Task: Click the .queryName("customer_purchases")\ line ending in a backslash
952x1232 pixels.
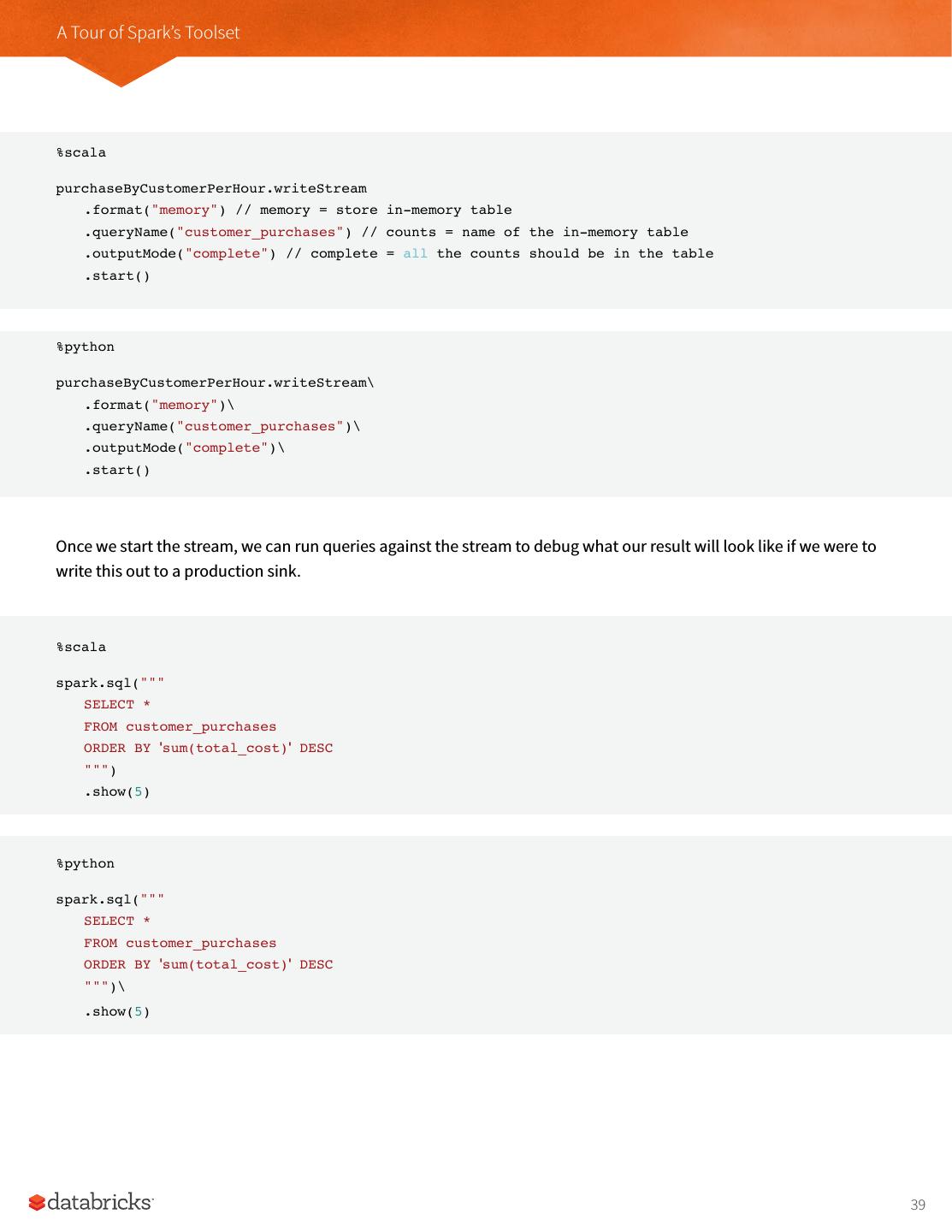Action: (222, 427)
